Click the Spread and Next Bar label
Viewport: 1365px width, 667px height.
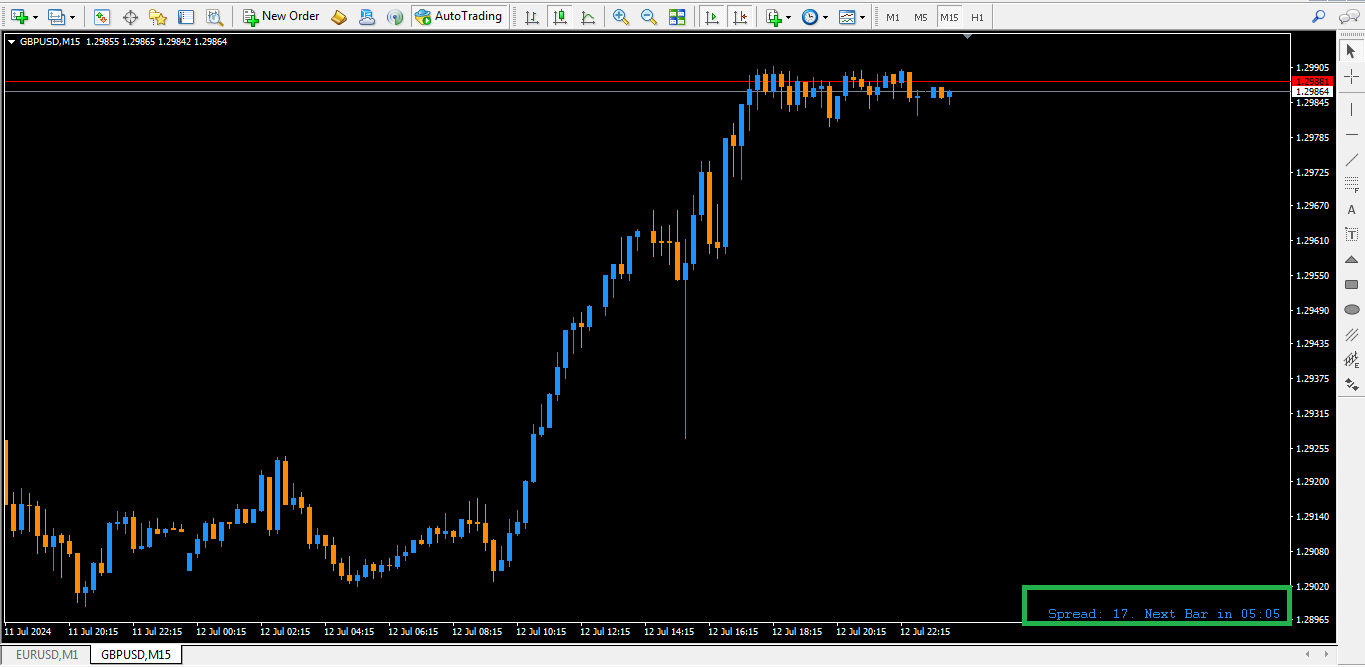point(1163,613)
